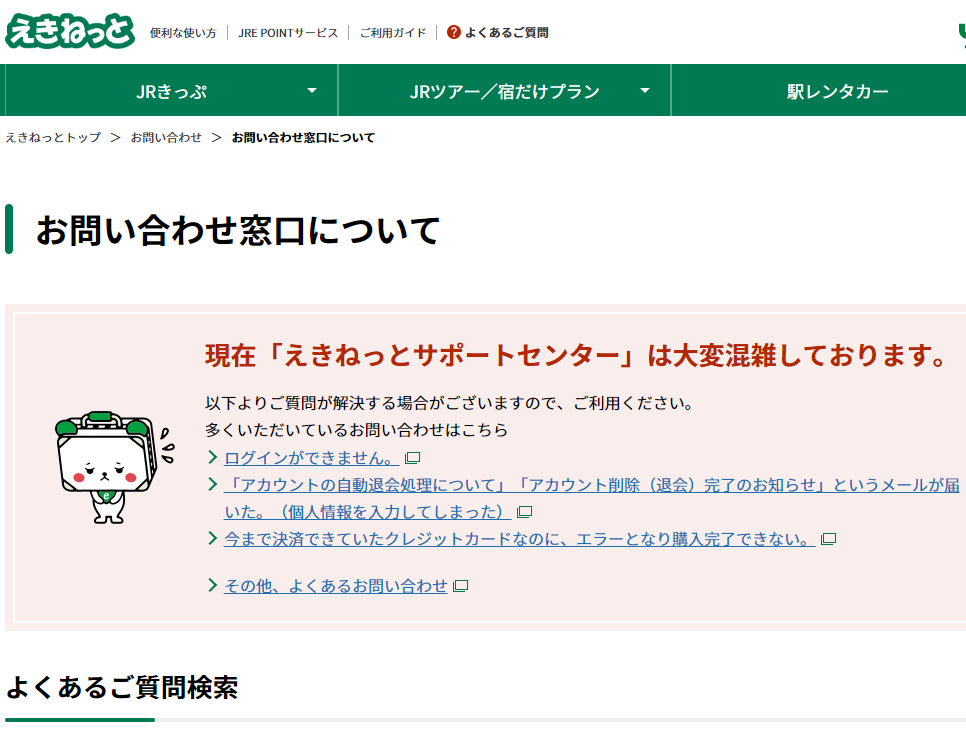Click external-window icon after ログインができません

pos(412,458)
